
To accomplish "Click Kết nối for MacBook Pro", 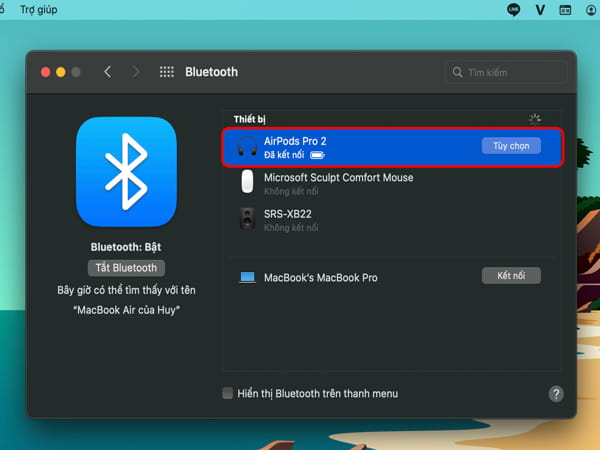I will click(x=511, y=276).
